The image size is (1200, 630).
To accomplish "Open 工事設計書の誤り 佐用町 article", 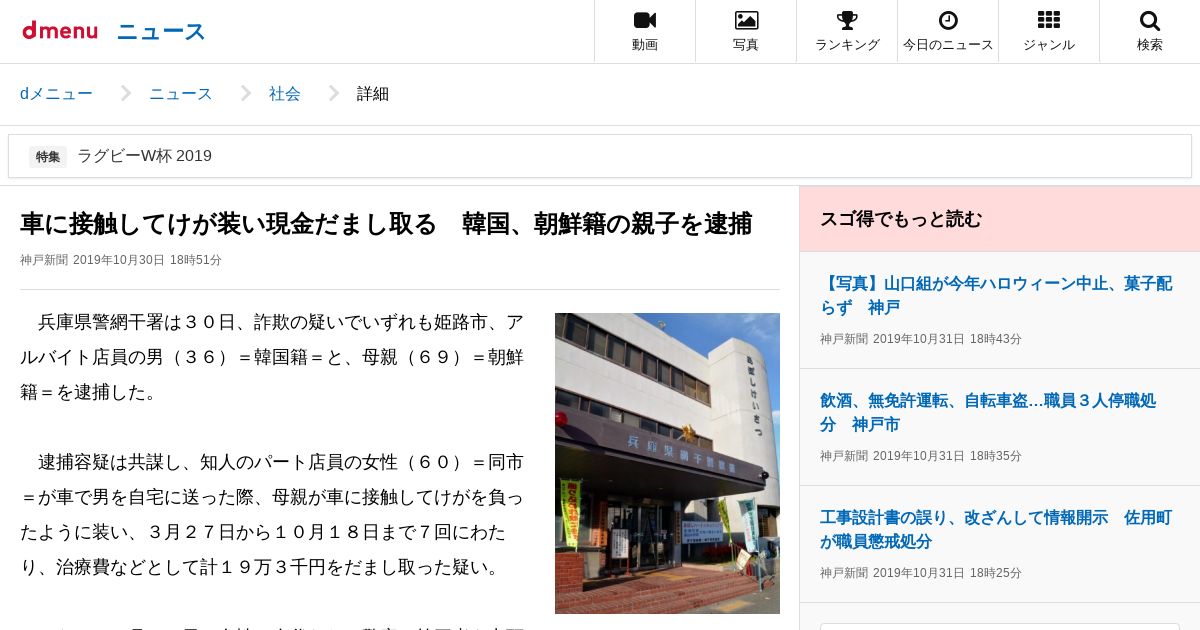I will coord(996,529).
